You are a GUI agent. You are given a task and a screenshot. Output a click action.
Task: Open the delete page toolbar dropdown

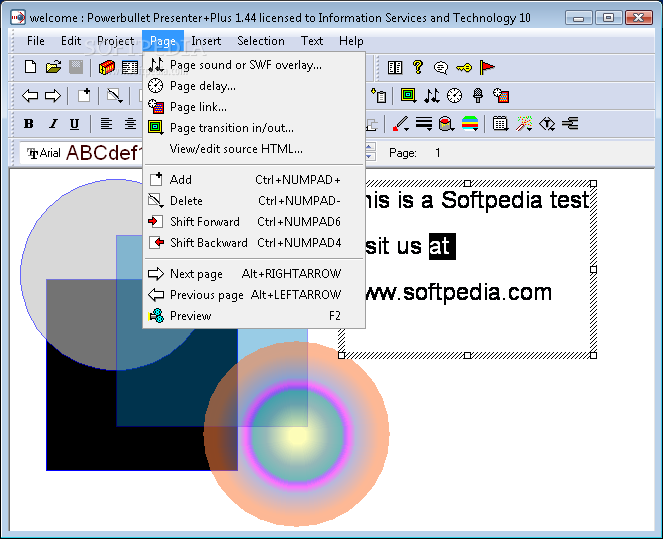pos(115,96)
